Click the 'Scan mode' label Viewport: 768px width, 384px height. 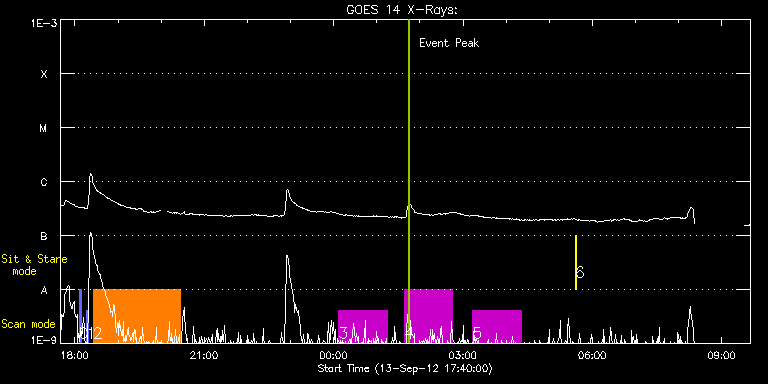28,324
